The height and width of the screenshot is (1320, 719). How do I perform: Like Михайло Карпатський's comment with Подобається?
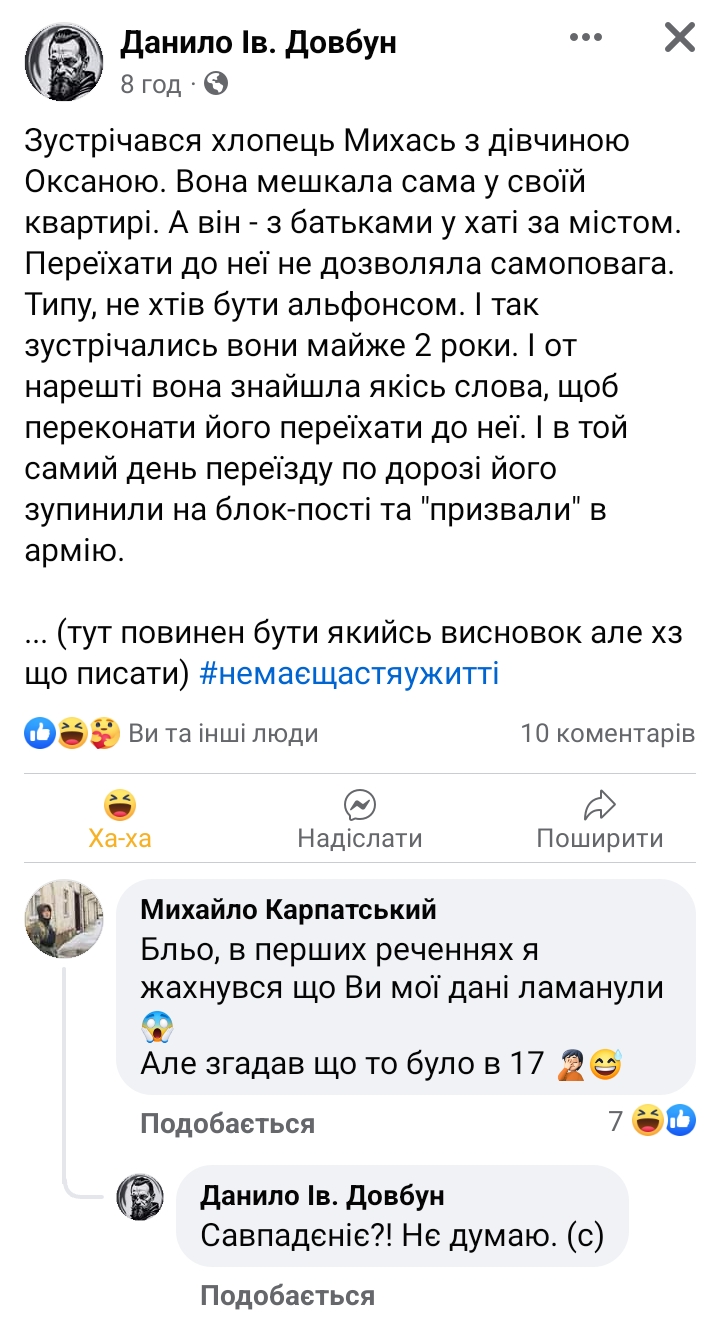point(227,1123)
